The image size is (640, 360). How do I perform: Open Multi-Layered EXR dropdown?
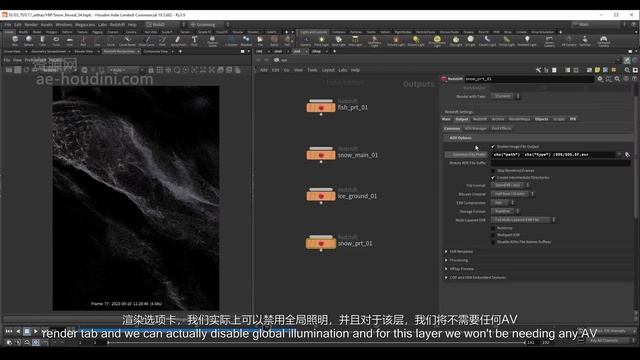click(x=523, y=220)
